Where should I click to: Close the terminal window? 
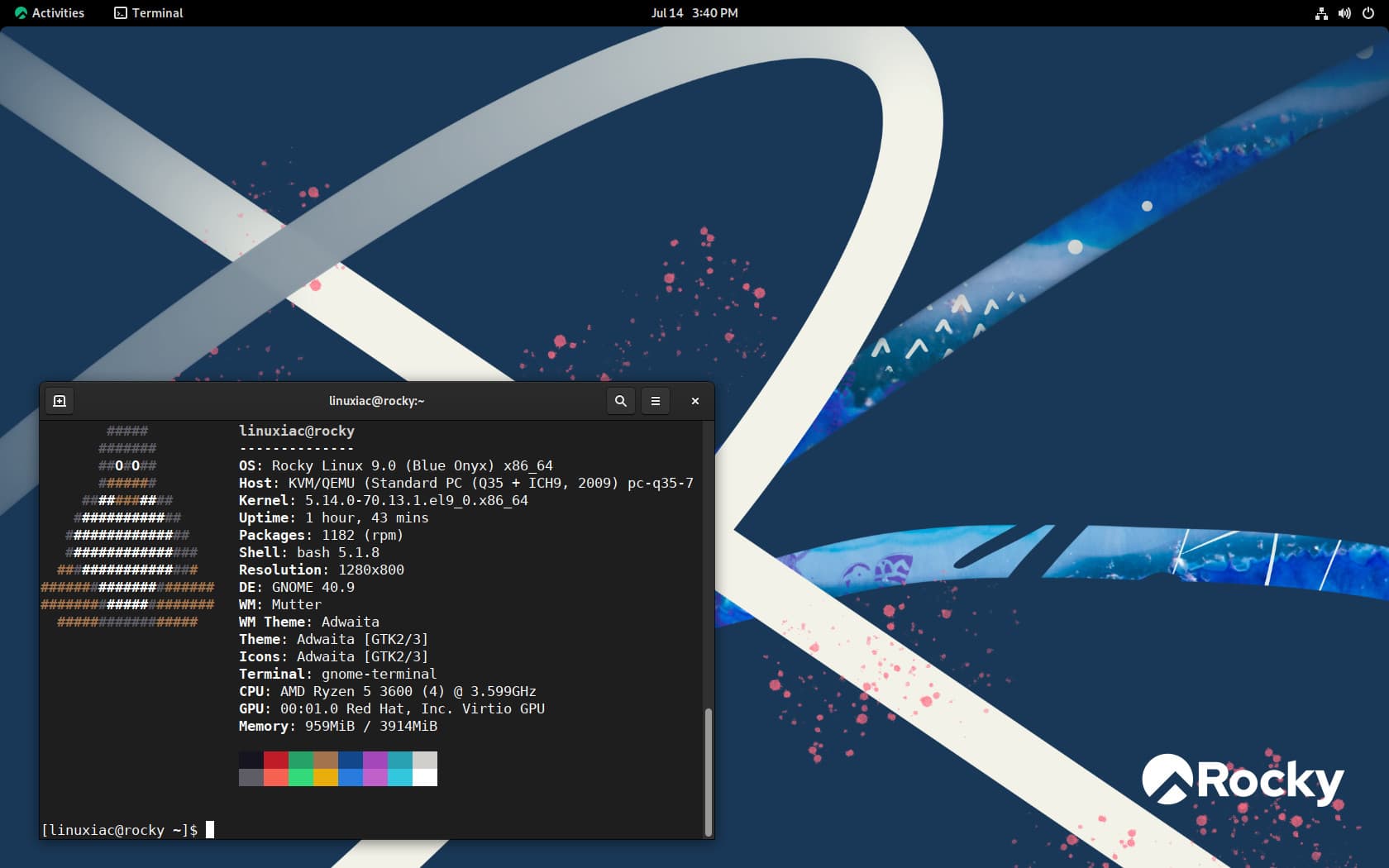pyautogui.click(x=694, y=401)
